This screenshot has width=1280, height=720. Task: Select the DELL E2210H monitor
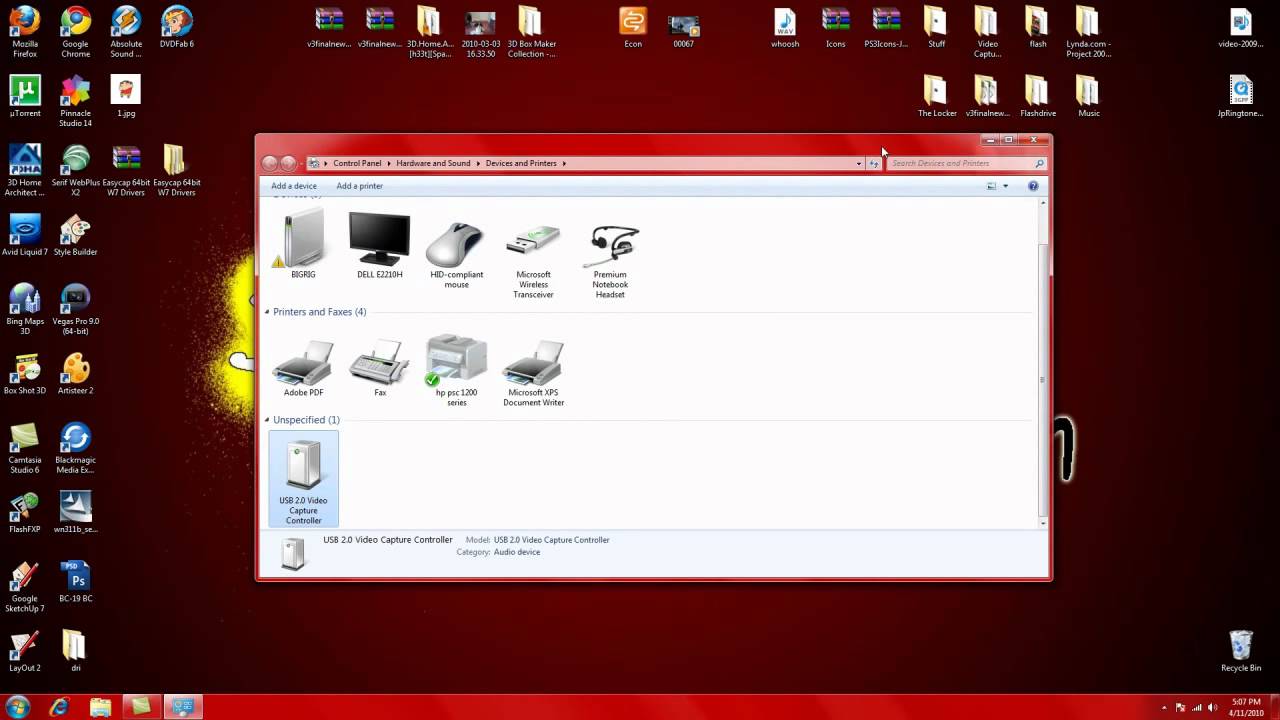click(380, 244)
